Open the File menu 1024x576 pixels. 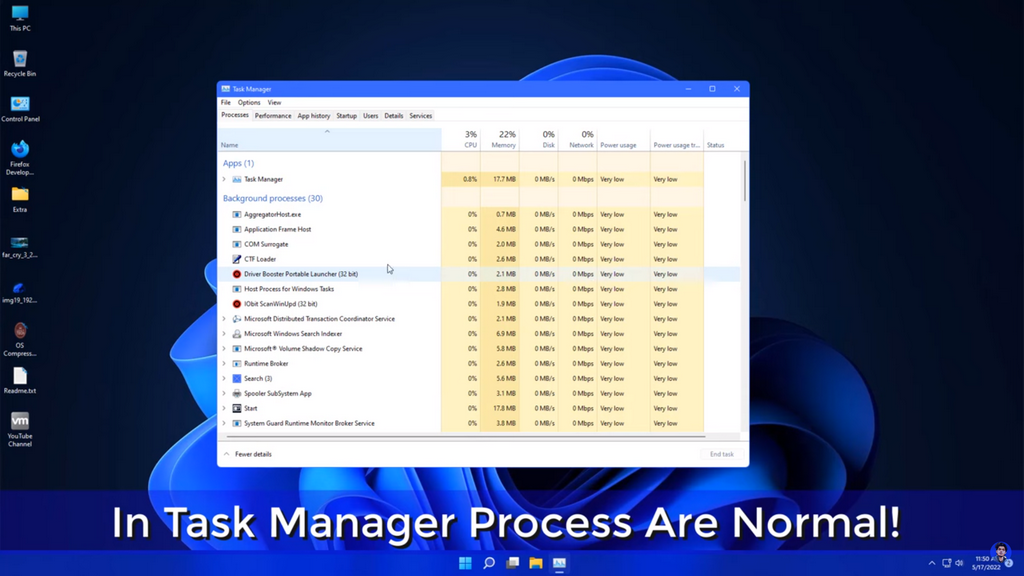(225, 103)
